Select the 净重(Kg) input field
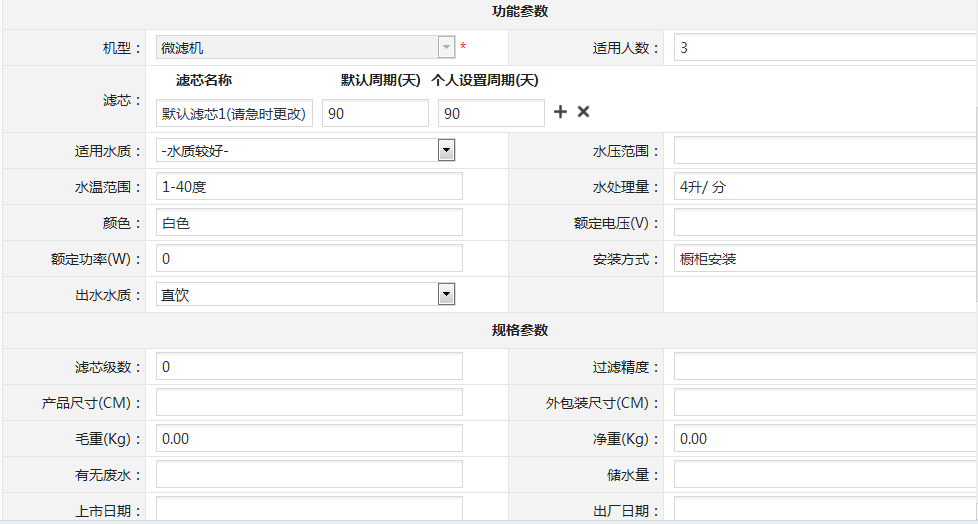The width and height of the screenshot is (978, 524). point(824,438)
